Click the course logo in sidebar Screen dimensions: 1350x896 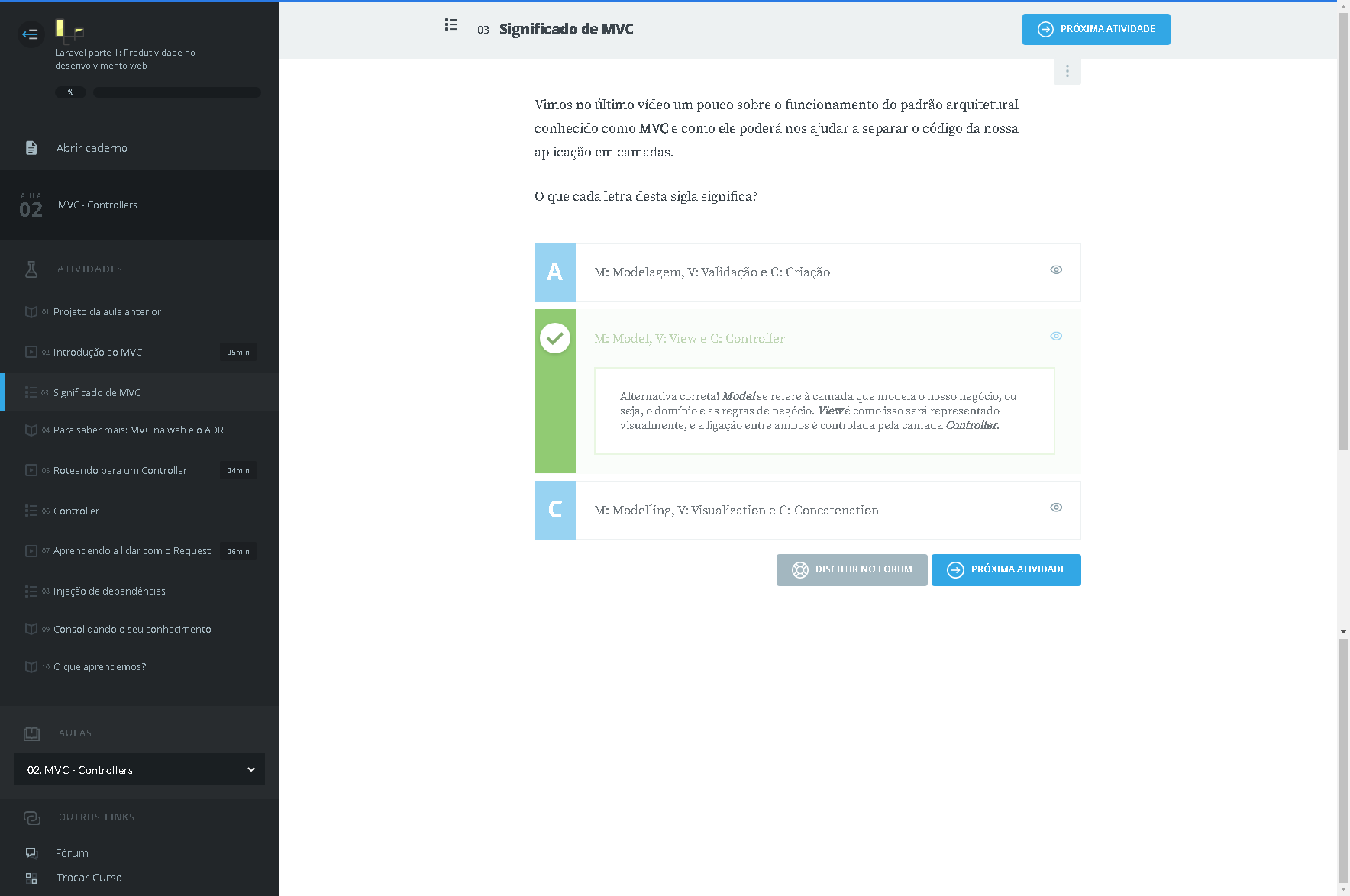pos(69,31)
